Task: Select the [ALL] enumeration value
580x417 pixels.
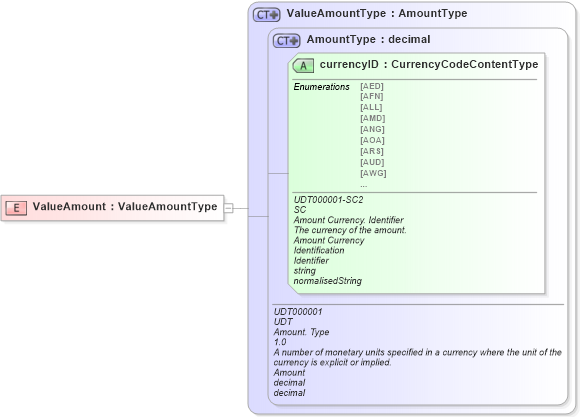Action: (371, 107)
